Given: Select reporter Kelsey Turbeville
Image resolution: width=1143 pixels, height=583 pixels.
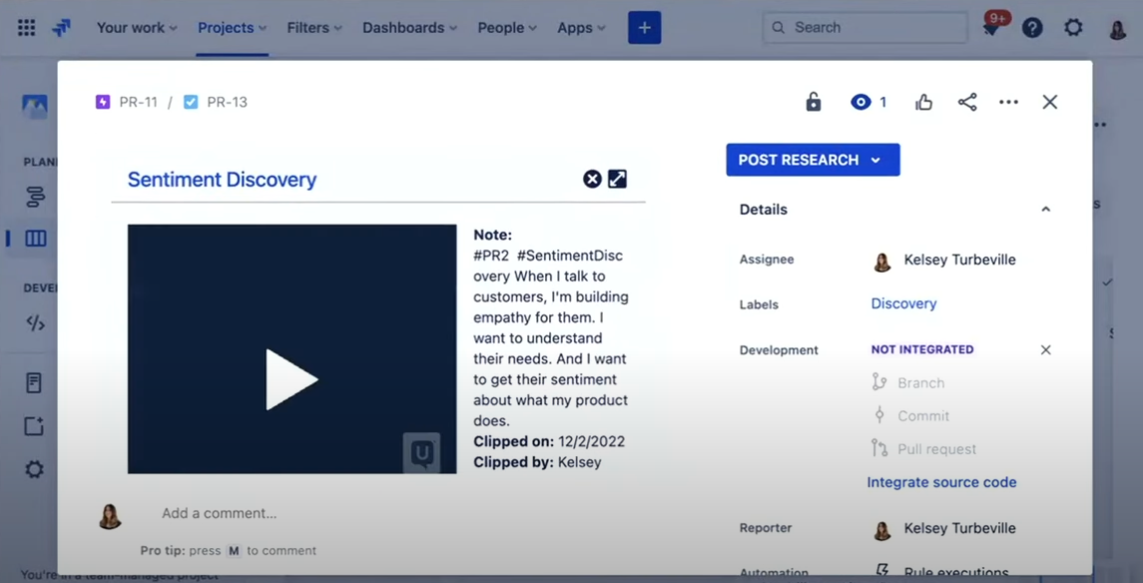Looking at the screenshot, I should (944, 529).
